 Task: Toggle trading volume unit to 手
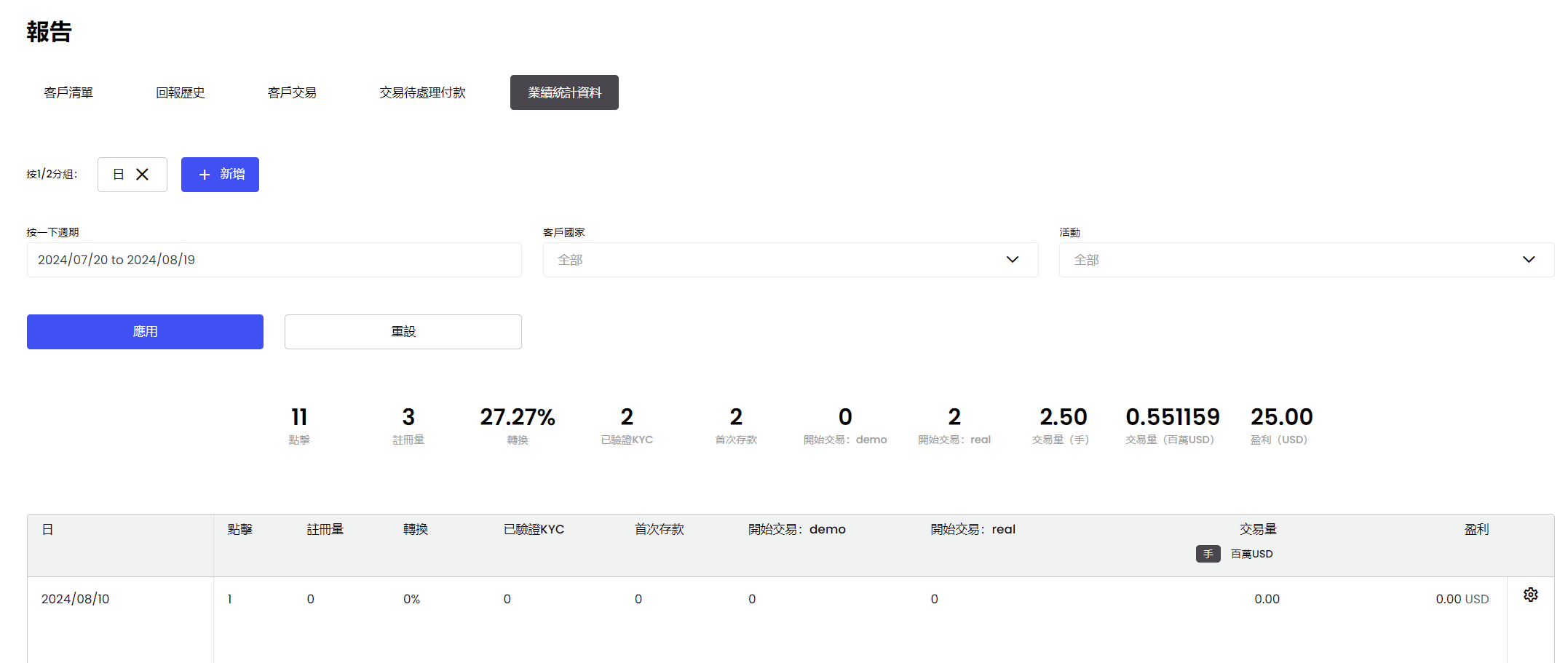pos(1208,554)
